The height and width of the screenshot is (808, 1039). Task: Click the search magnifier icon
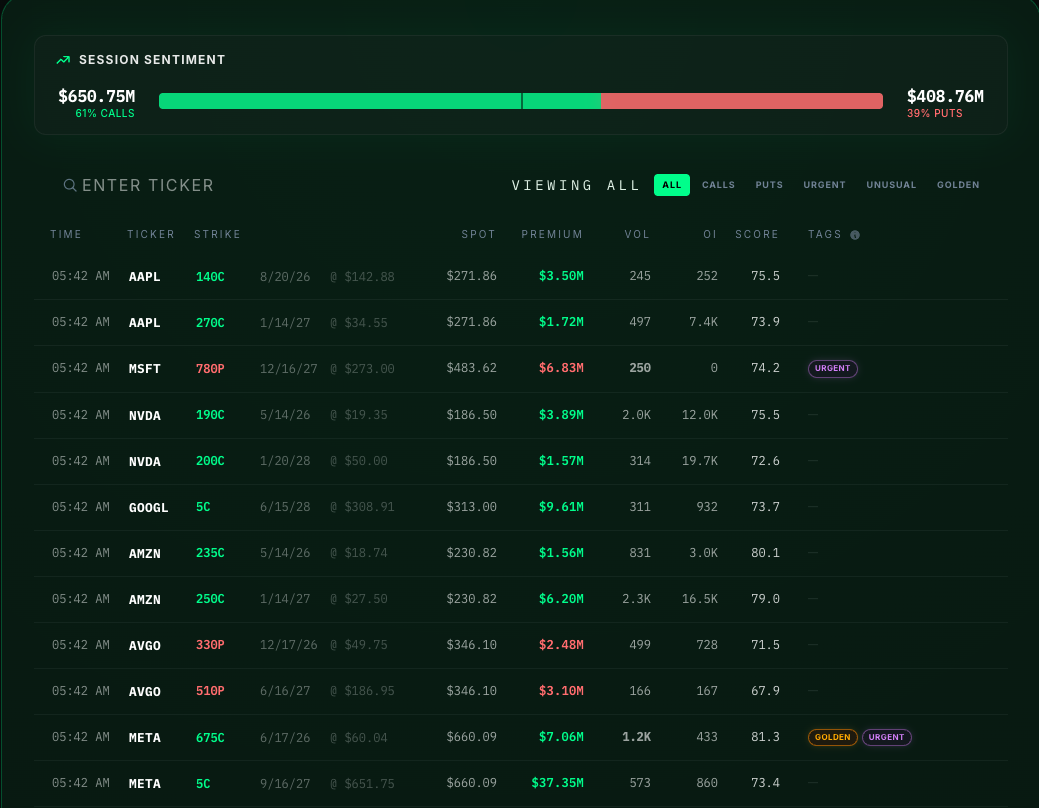(x=69, y=185)
